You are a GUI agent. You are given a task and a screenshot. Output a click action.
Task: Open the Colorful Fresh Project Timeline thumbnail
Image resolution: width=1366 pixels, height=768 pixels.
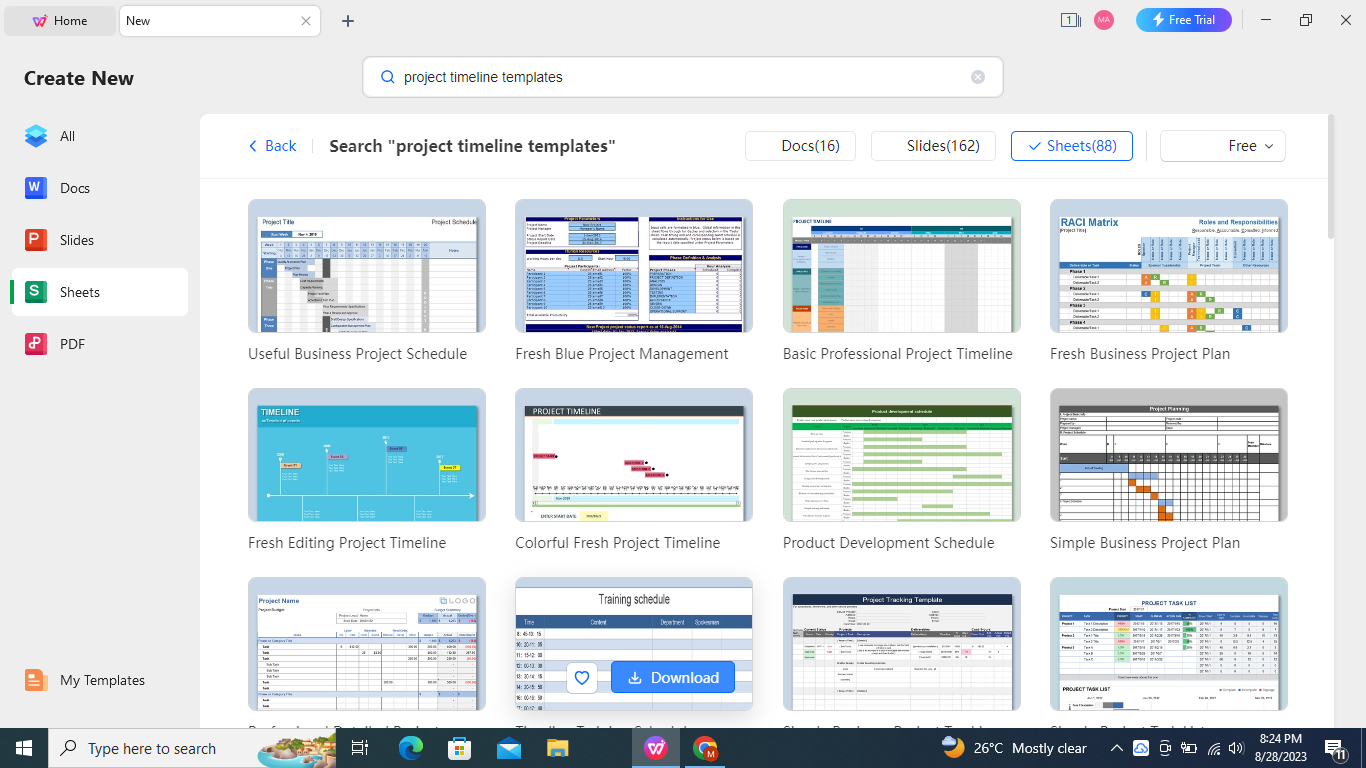(633, 455)
